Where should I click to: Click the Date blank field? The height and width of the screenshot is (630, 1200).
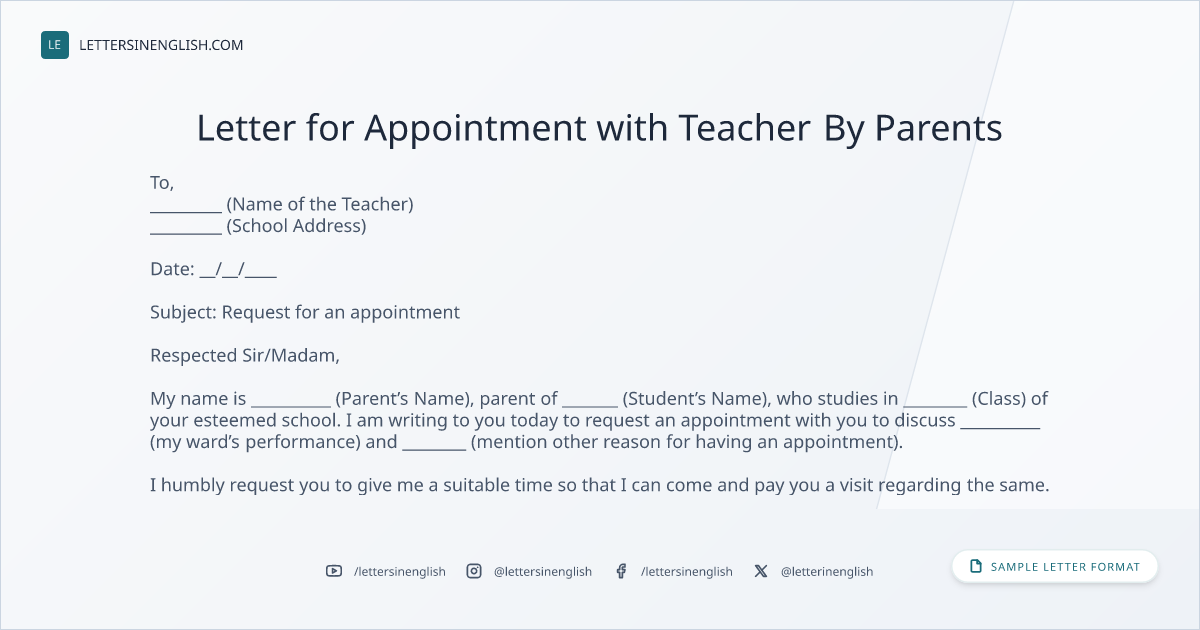point(238,269)
